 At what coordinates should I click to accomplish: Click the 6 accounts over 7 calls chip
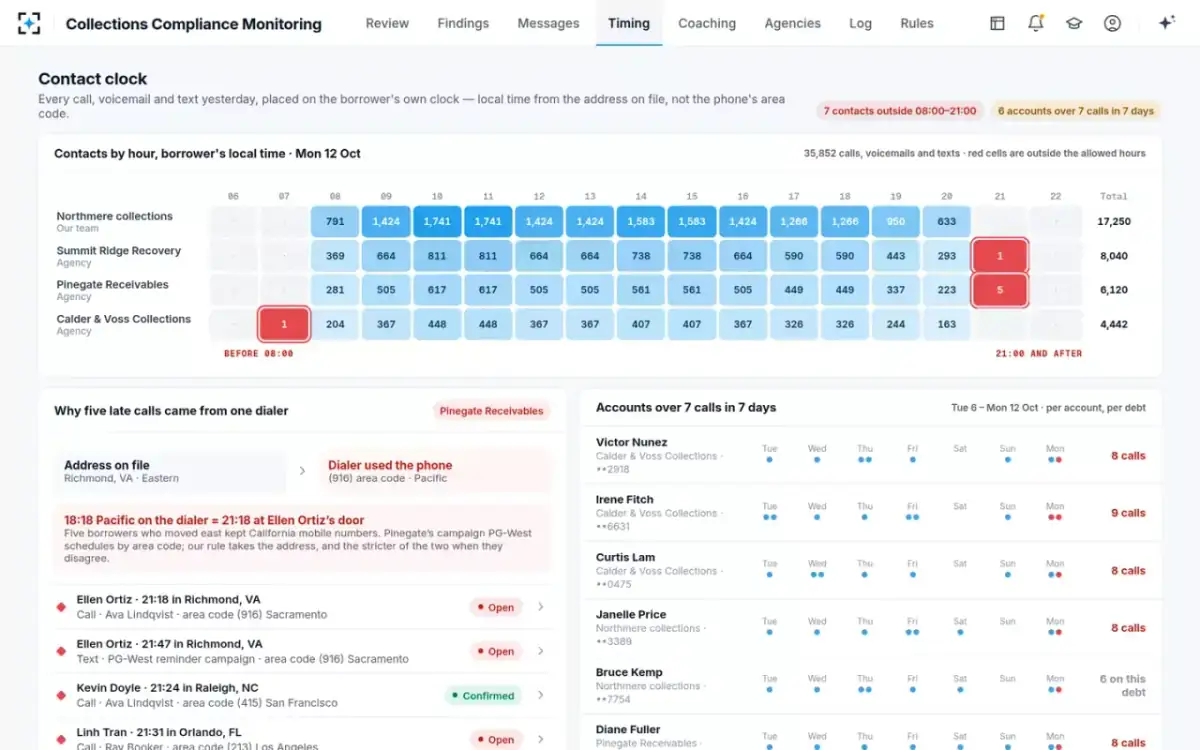coord(1076,111)
